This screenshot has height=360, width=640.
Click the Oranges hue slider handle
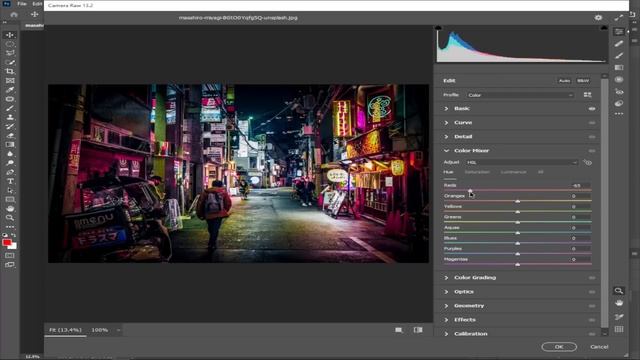[518, 201]
